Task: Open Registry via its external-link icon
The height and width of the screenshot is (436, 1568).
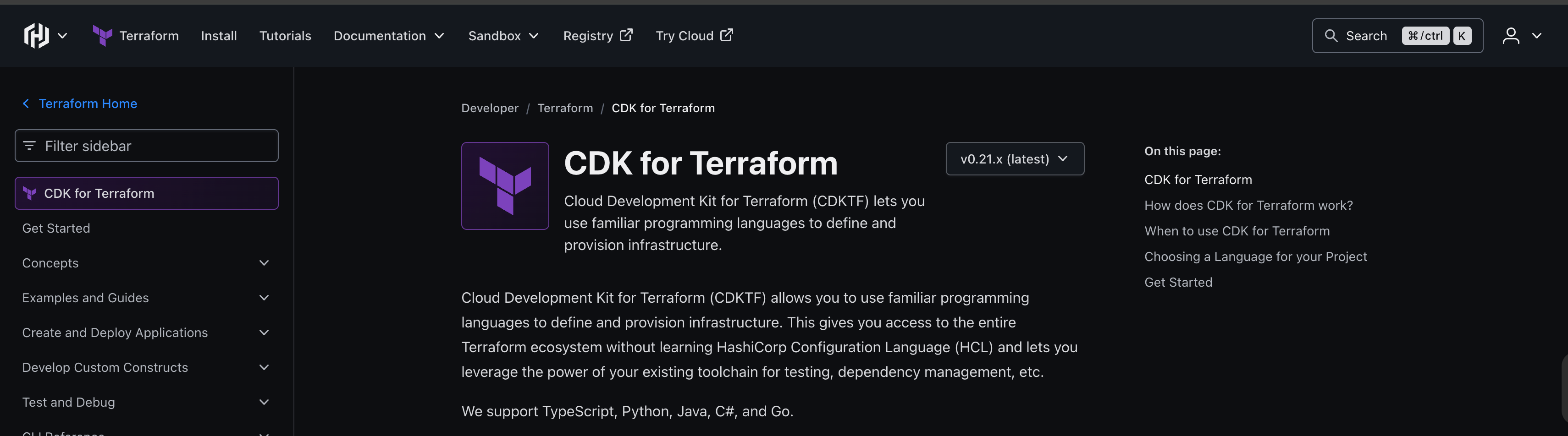Action: pos(627,35)
